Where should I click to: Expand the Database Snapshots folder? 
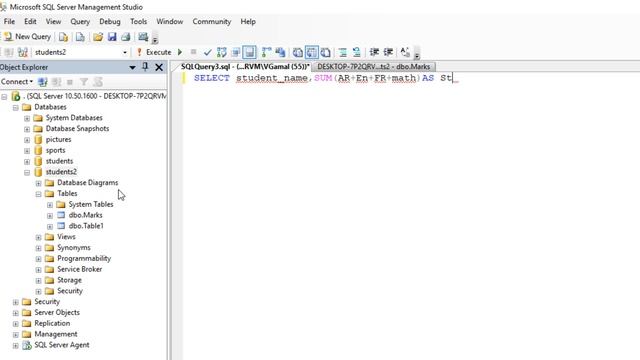point(27,129)
